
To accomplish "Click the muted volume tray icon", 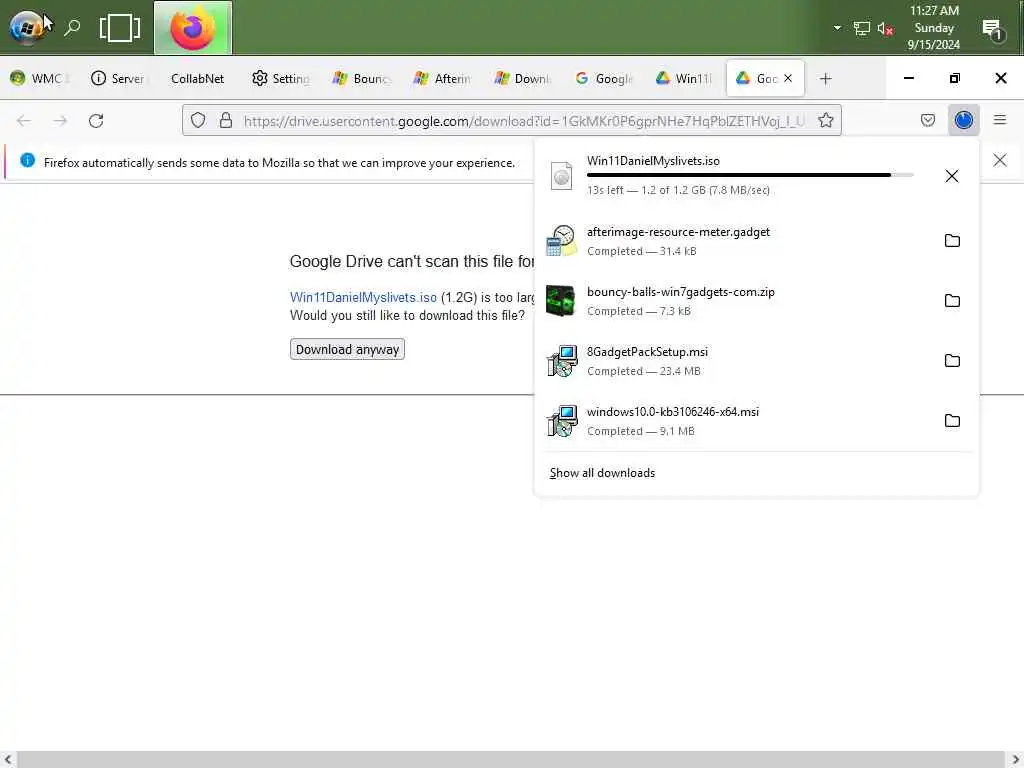I will click(x=885, y=28).
